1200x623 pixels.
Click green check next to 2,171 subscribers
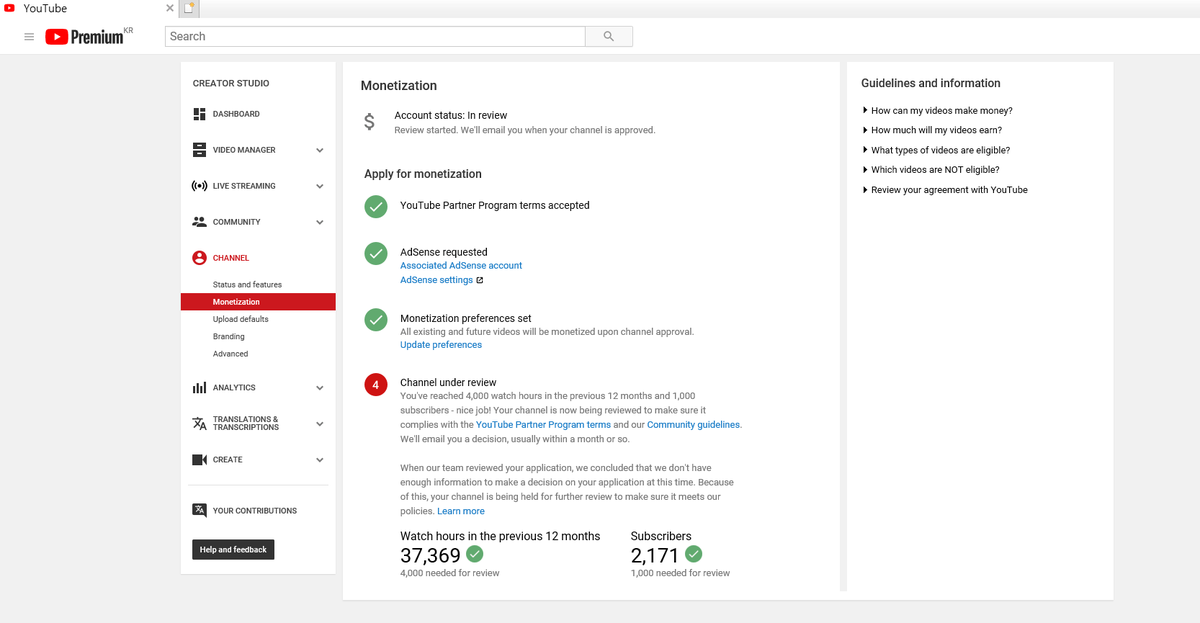pyautogui.click(x=694, y=554)
